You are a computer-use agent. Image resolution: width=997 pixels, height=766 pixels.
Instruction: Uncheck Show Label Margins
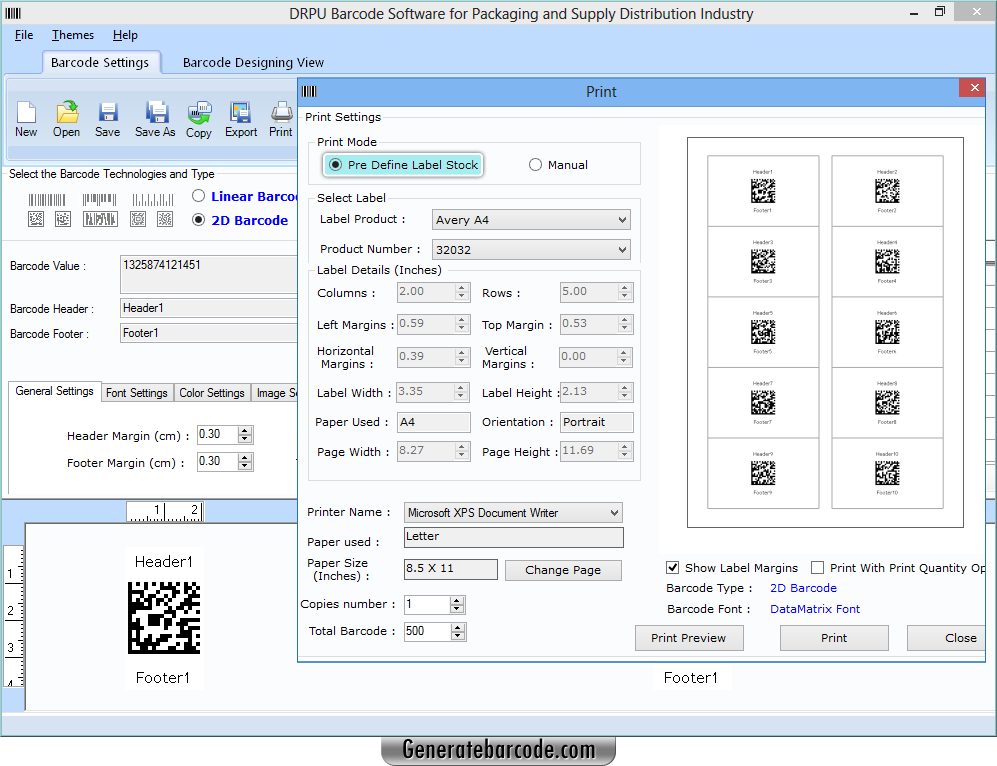[x=673, y=567]
